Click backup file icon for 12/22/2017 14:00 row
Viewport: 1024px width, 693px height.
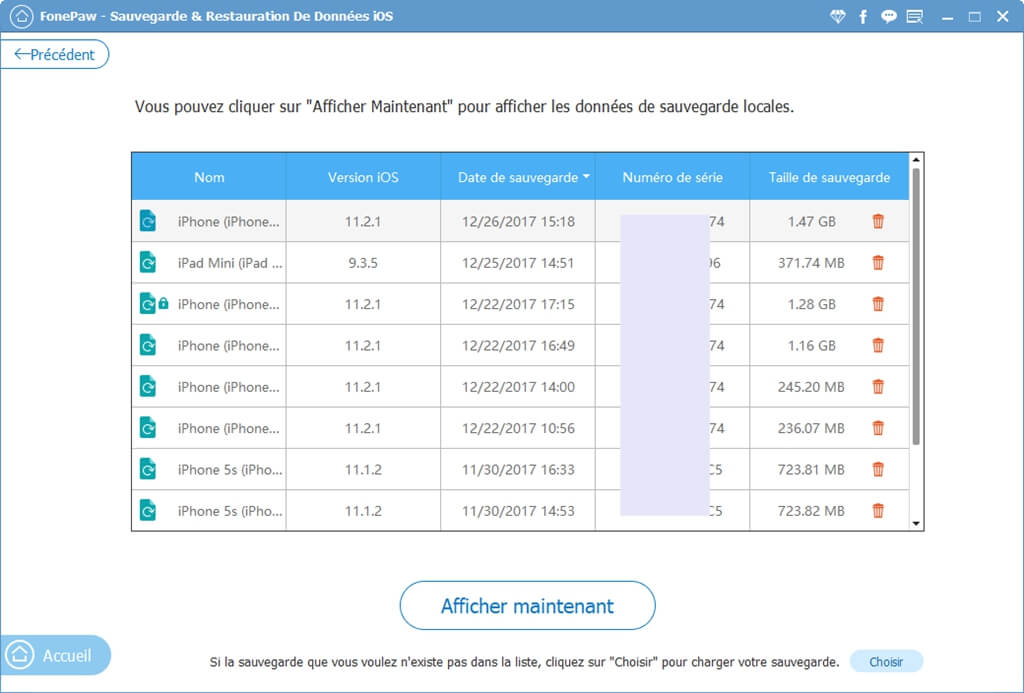tap(148, 387)
